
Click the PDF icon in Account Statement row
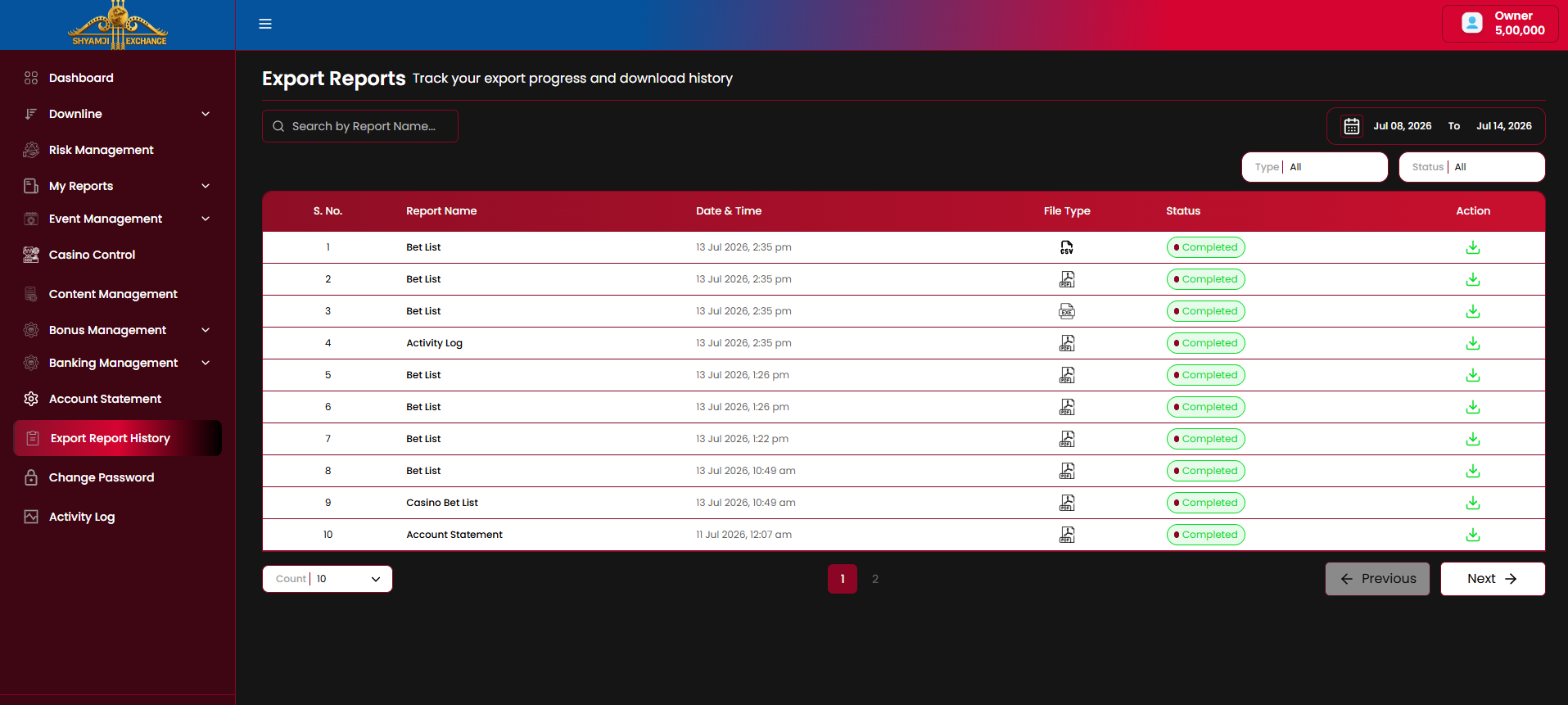coord(1067,535)
